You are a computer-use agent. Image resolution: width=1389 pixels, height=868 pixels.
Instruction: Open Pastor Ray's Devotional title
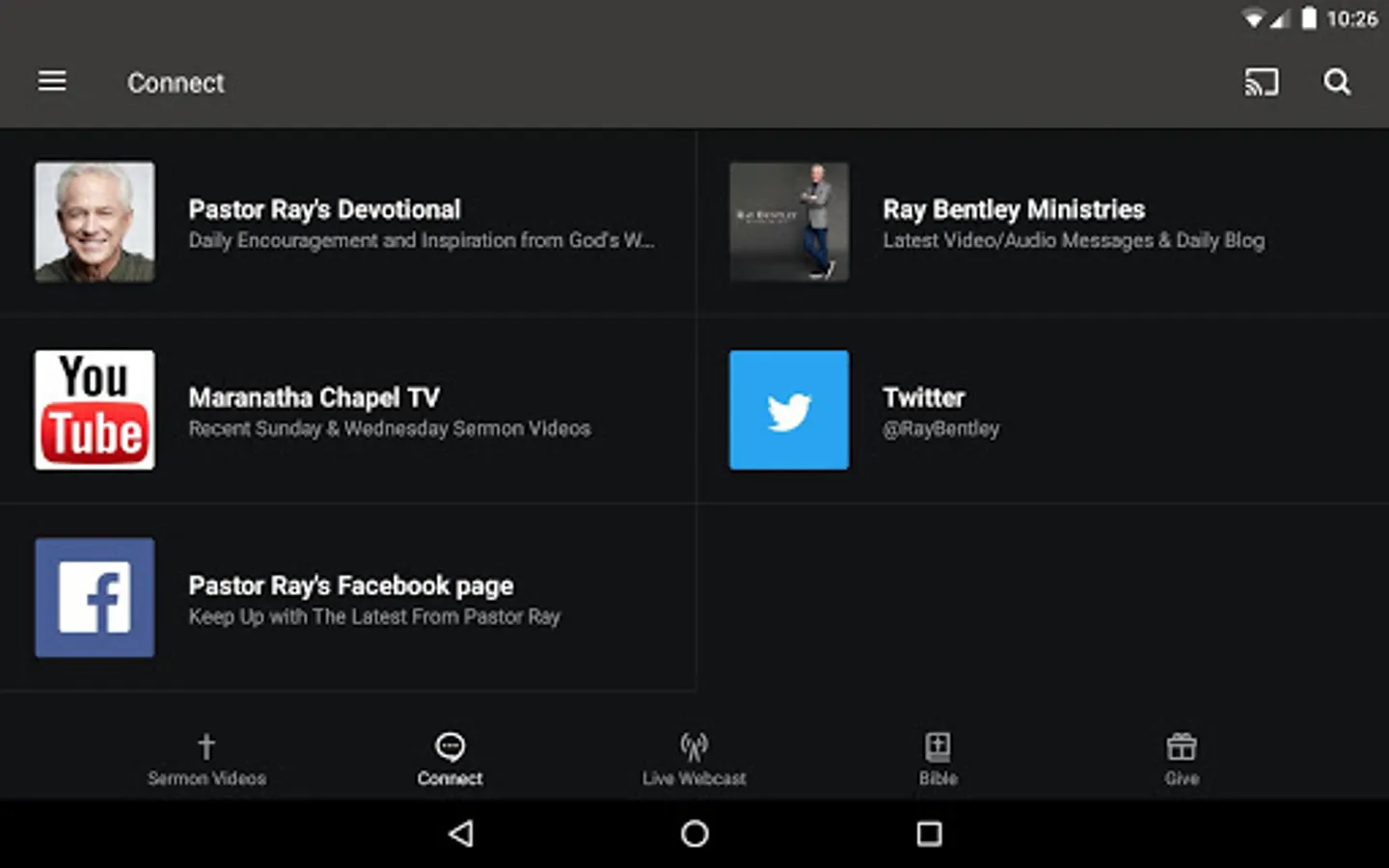[325, 209]
